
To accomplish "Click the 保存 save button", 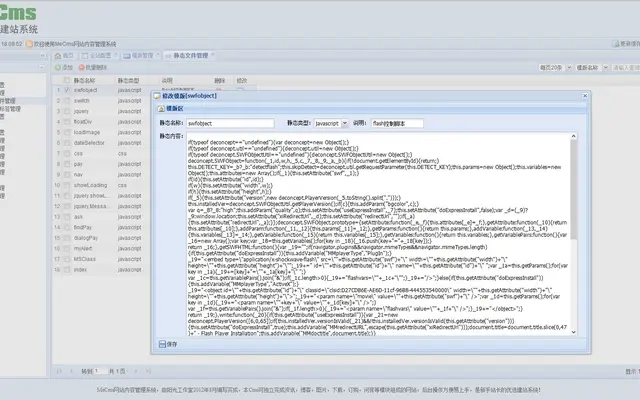I will [x=168, y=344].
